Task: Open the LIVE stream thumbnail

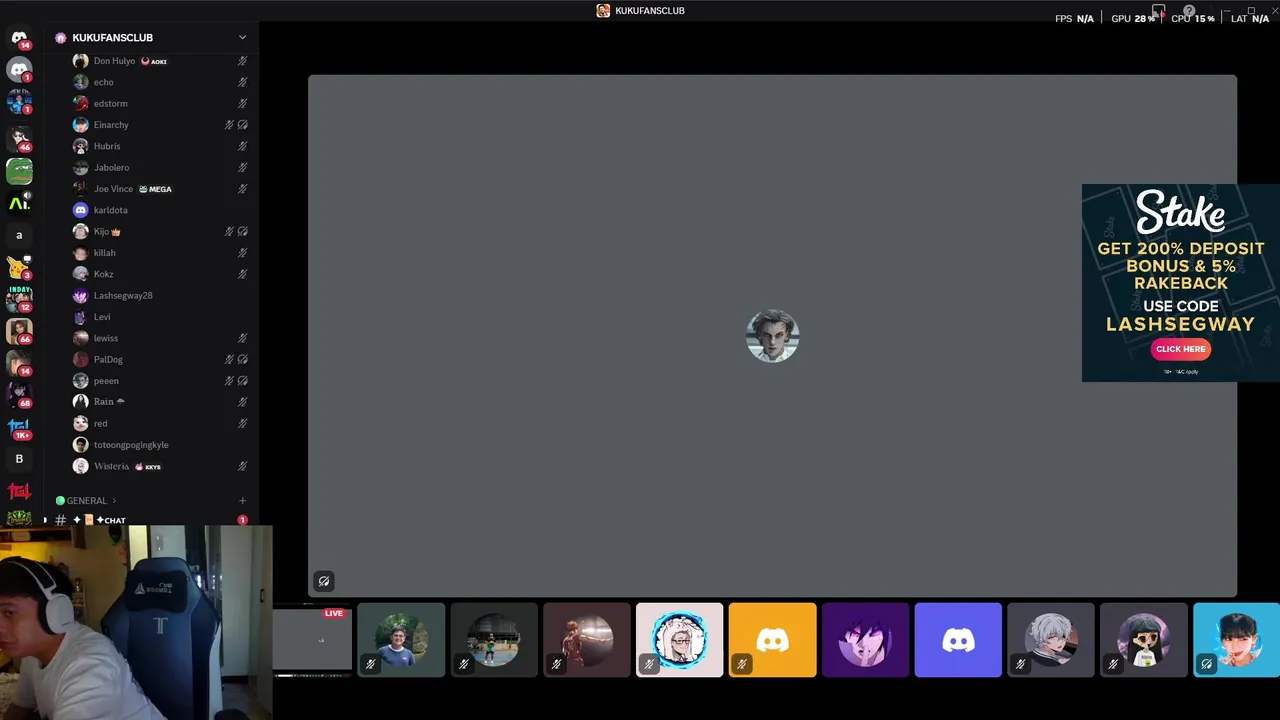Action: (x=312, y=640)
